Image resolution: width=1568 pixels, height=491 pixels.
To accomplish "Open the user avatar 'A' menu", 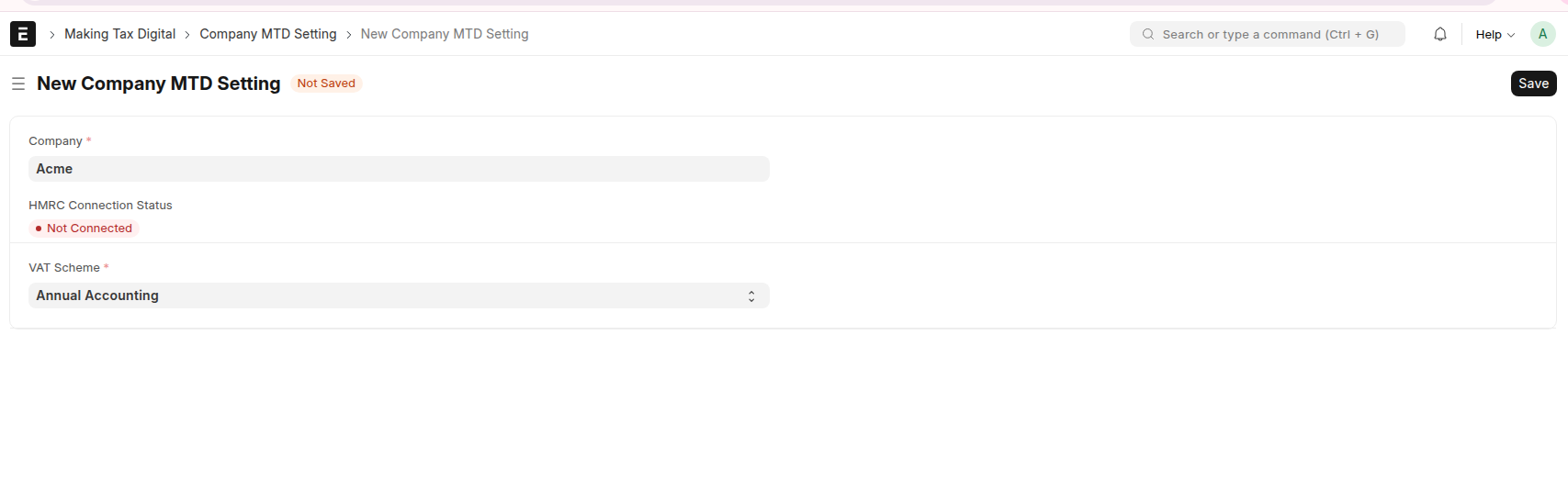I will click(x=1542, y=34).
